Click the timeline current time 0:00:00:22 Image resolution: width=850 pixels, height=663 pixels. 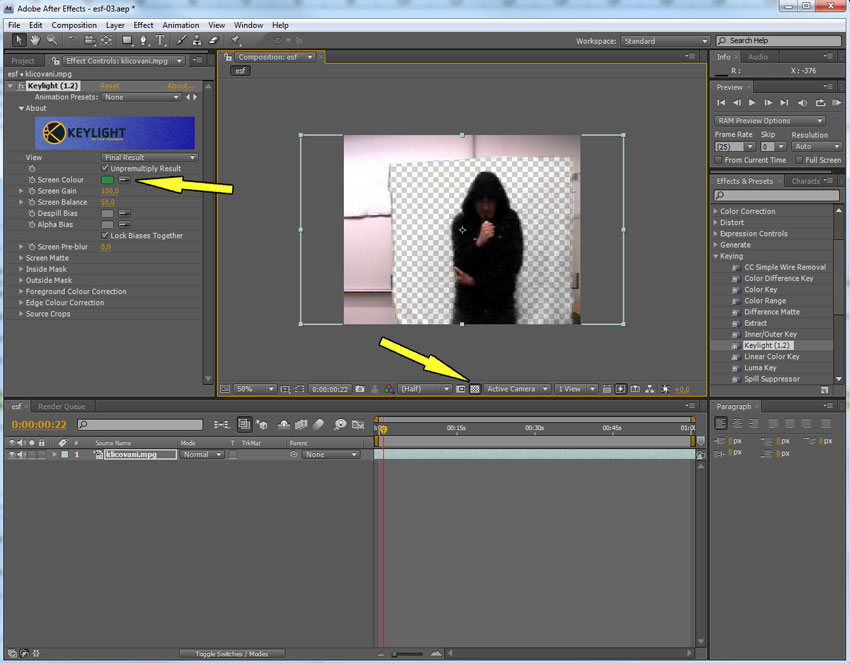pos(39,424)
